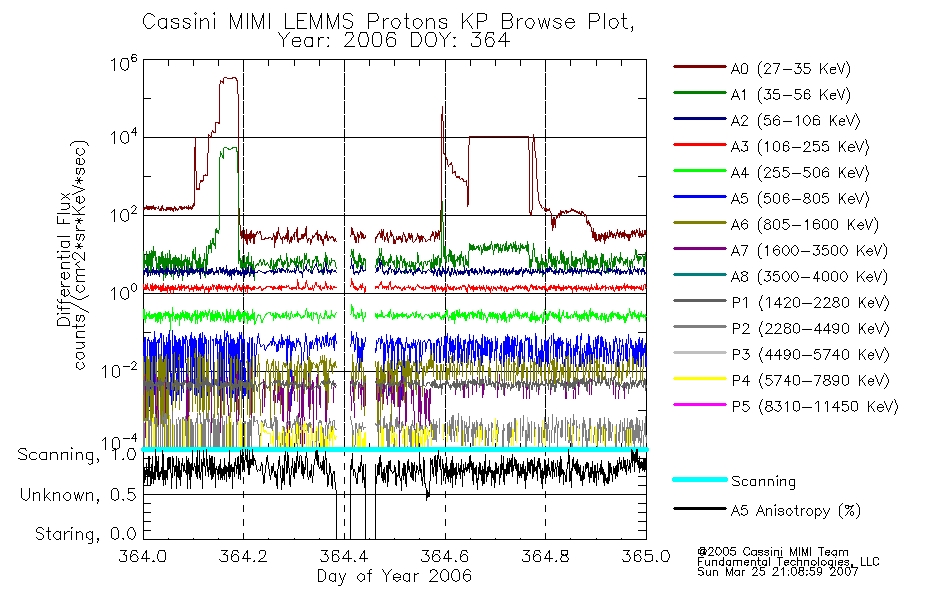
Task: Click the blue A5 legend line swatch
Action: tap(699, 197)
